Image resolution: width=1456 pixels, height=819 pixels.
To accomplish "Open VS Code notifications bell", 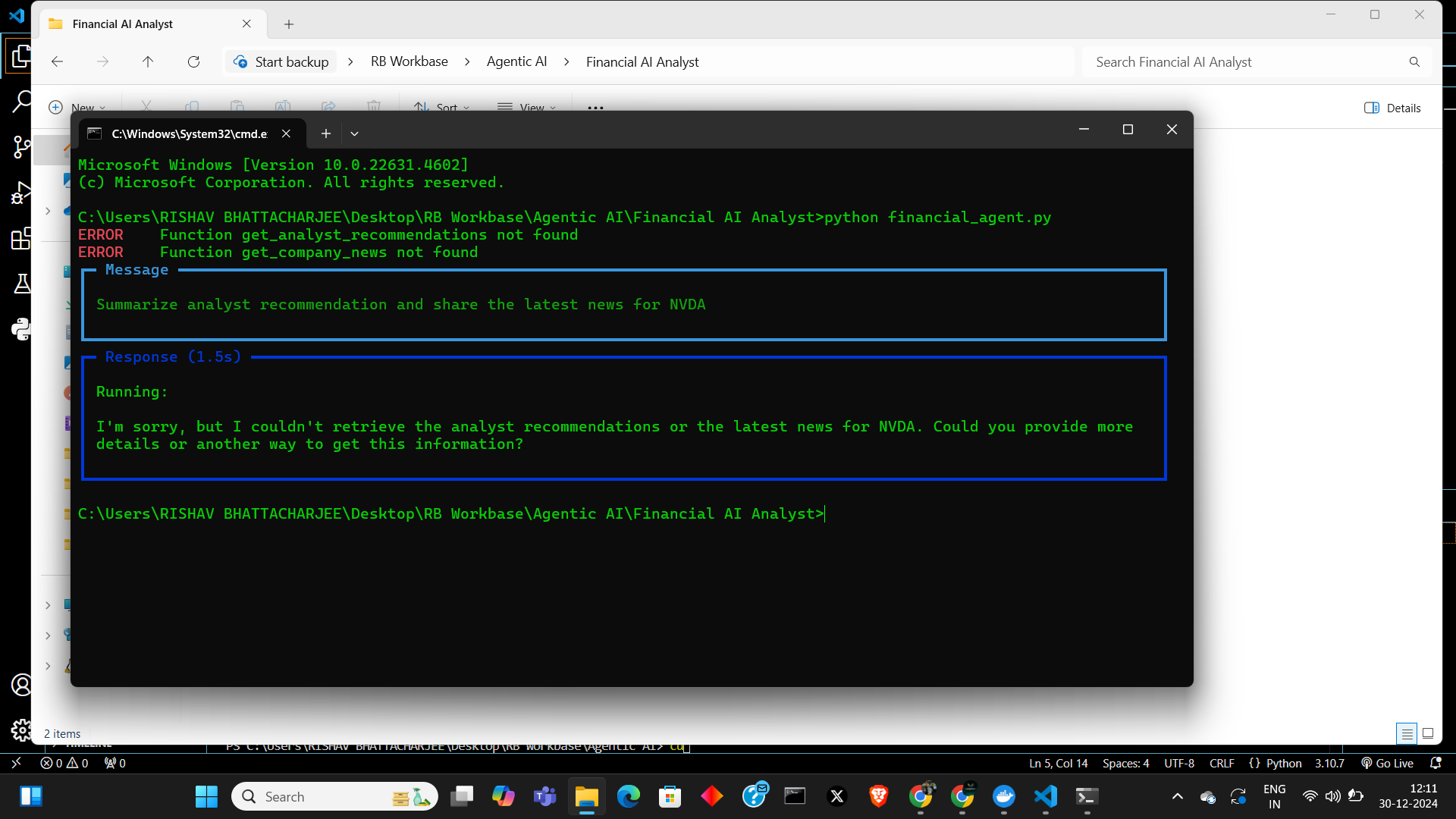I will (1436, 764).
